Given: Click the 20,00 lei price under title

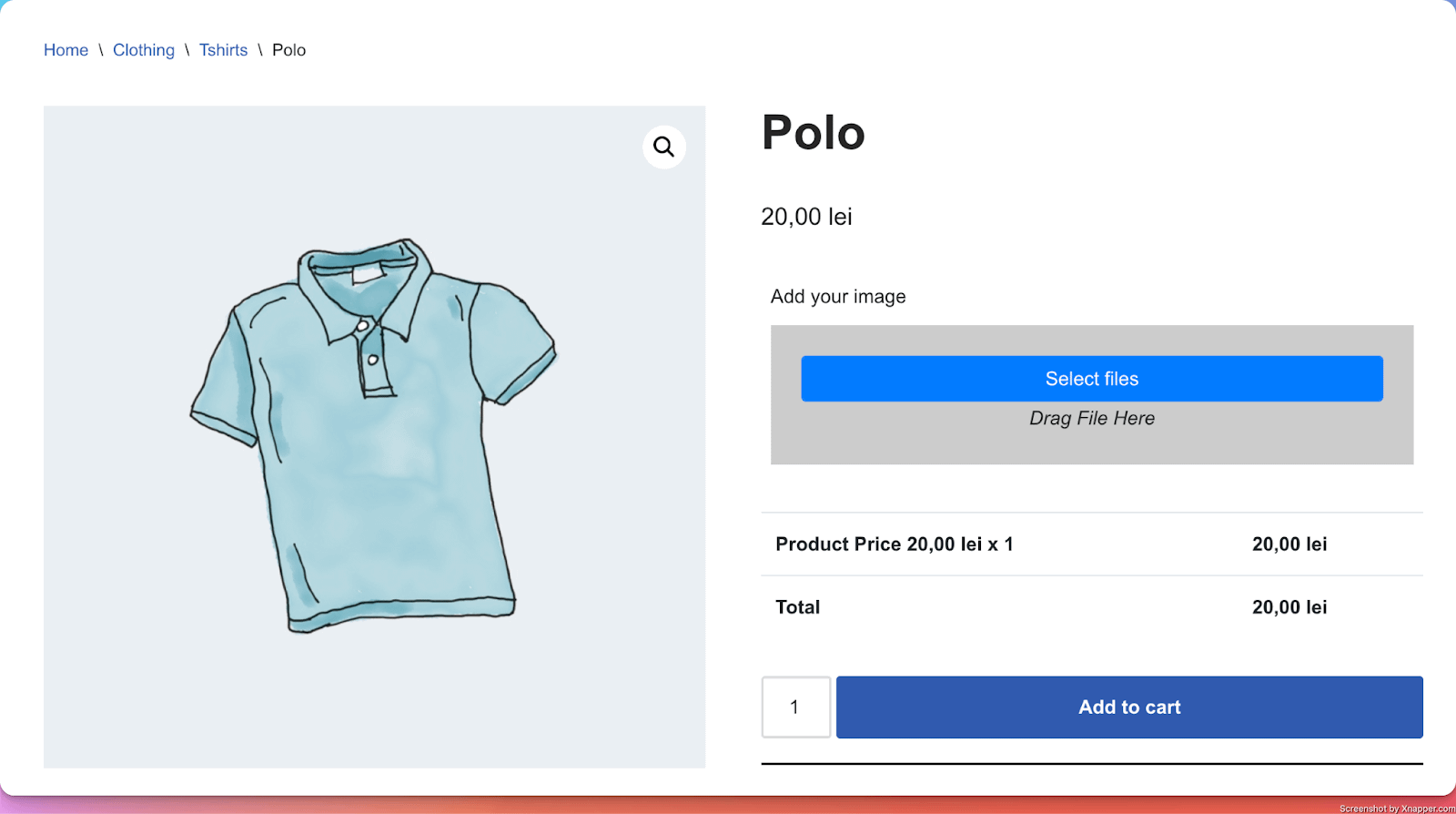Looking at the screenshot, I should (806, 217).
